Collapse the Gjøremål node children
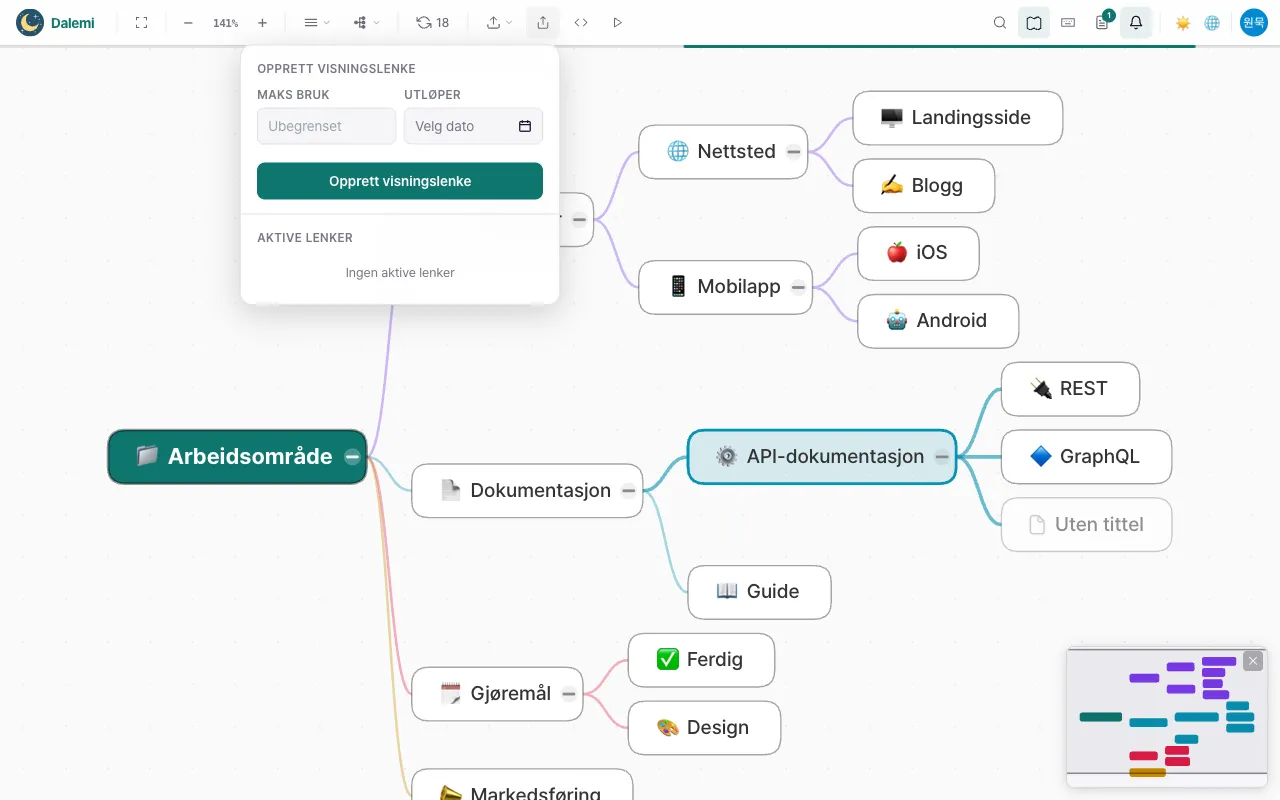This screenshot has width=1280, height=800. coord(568,694)
